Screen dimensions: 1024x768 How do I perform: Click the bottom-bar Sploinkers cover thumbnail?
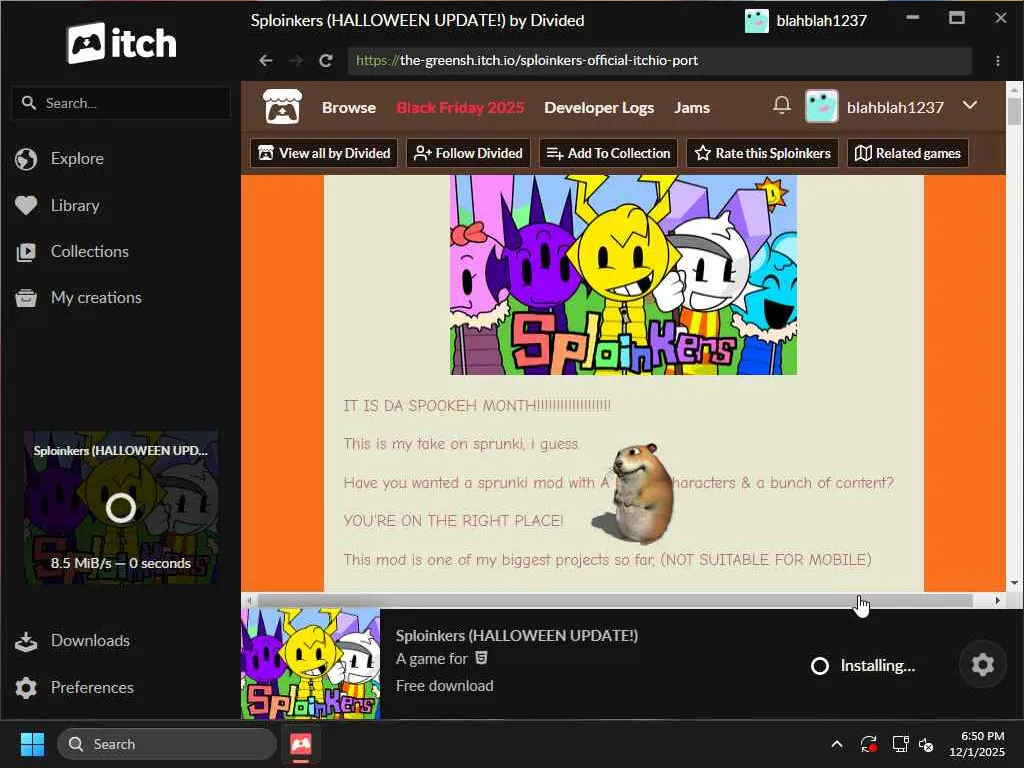[x=311, y=664]
